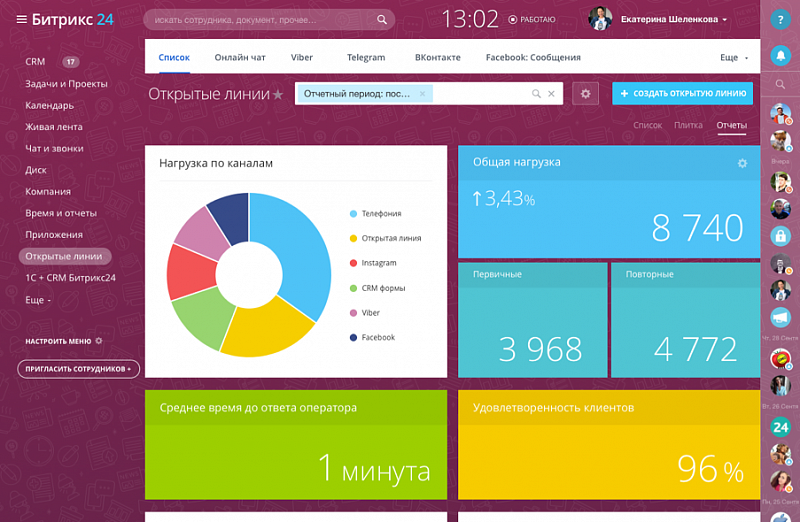The height and width of the screenshot is (522, 800).
Task: Remove the Отчетный период filter chip
Action: [422, 94]
